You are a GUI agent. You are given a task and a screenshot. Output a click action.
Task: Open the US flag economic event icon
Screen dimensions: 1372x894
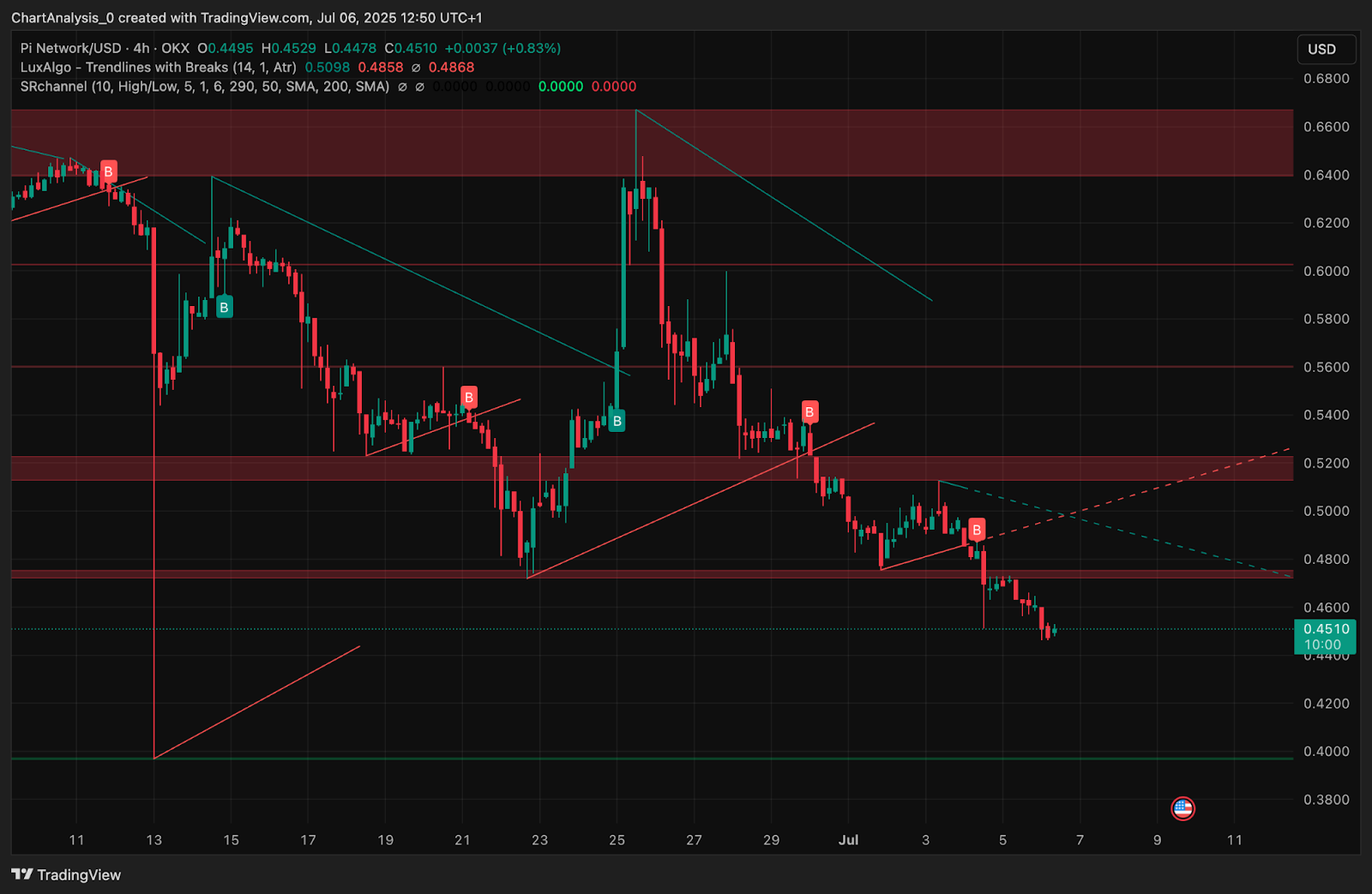pyautogui.click(x=1182, y=808)
